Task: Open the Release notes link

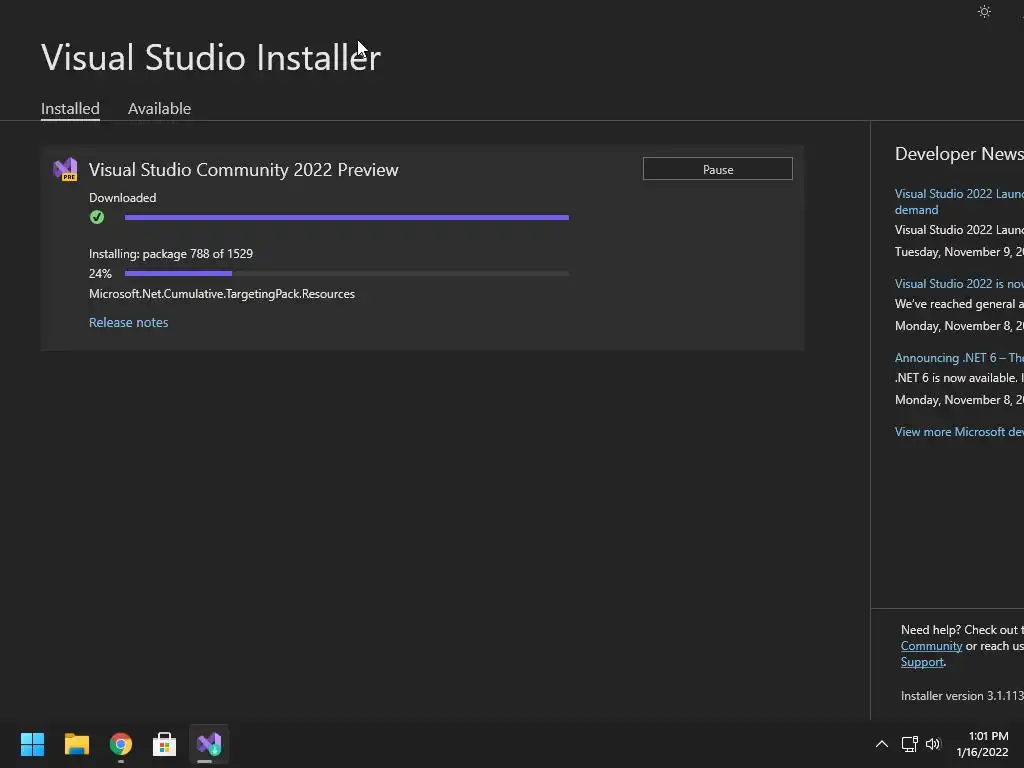Action: (x=128, y=322)
